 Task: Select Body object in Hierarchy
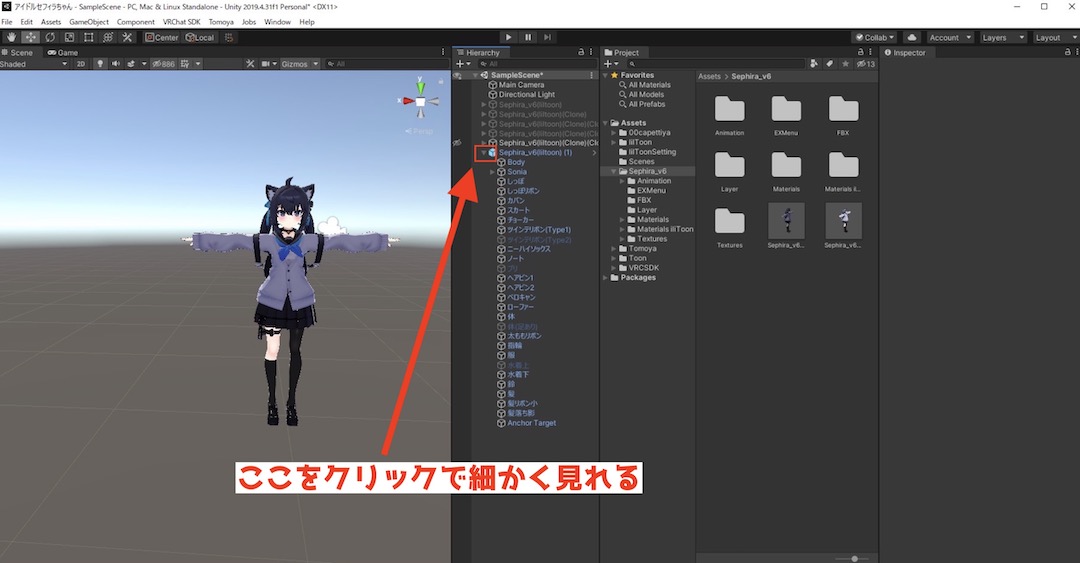pyautogui.click(x=516, y=163)
